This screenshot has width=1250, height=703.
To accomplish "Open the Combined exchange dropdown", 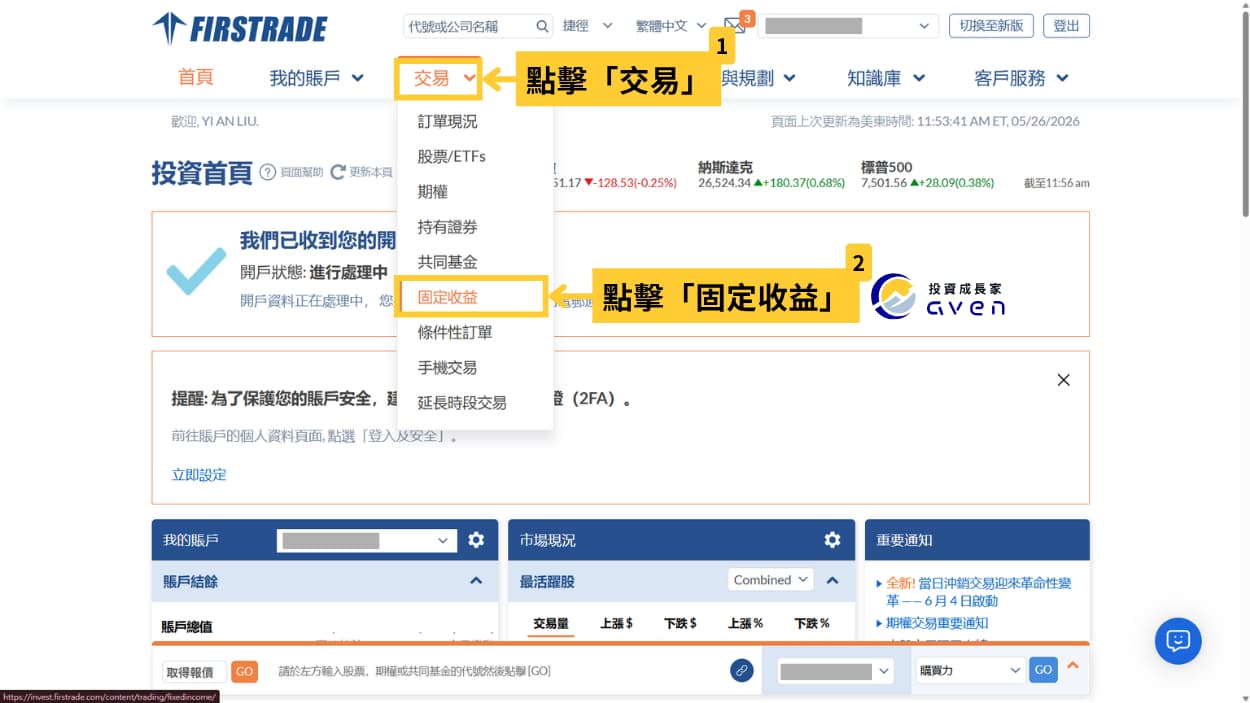I will click(770, 580).
